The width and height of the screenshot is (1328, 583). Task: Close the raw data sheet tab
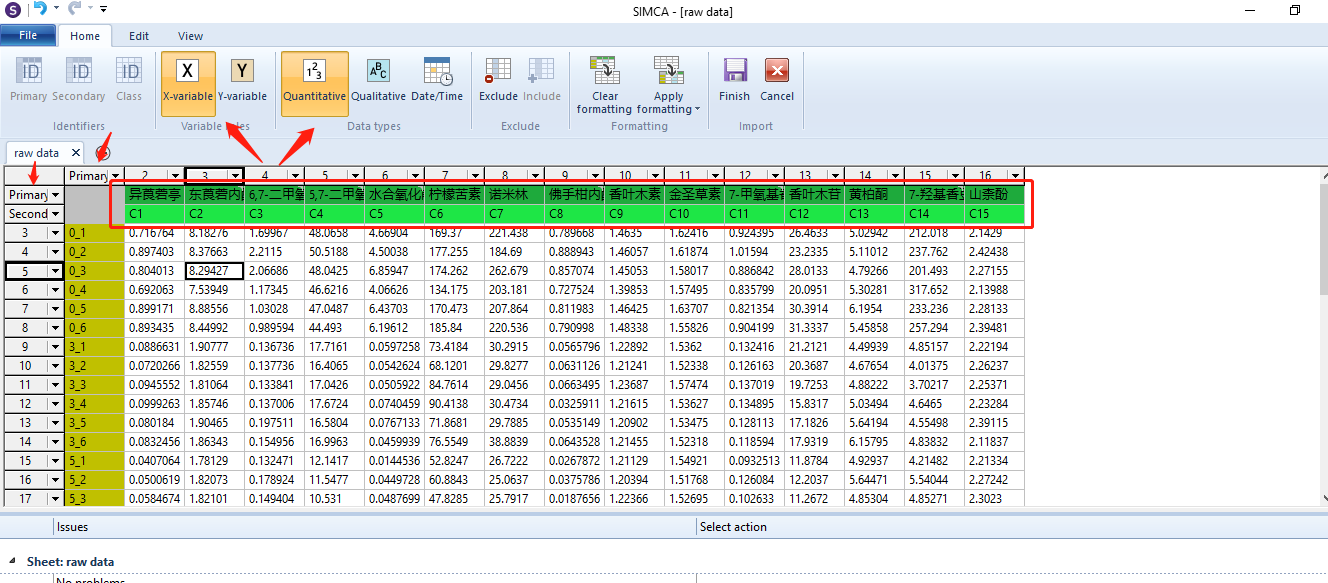pos(76,153)
